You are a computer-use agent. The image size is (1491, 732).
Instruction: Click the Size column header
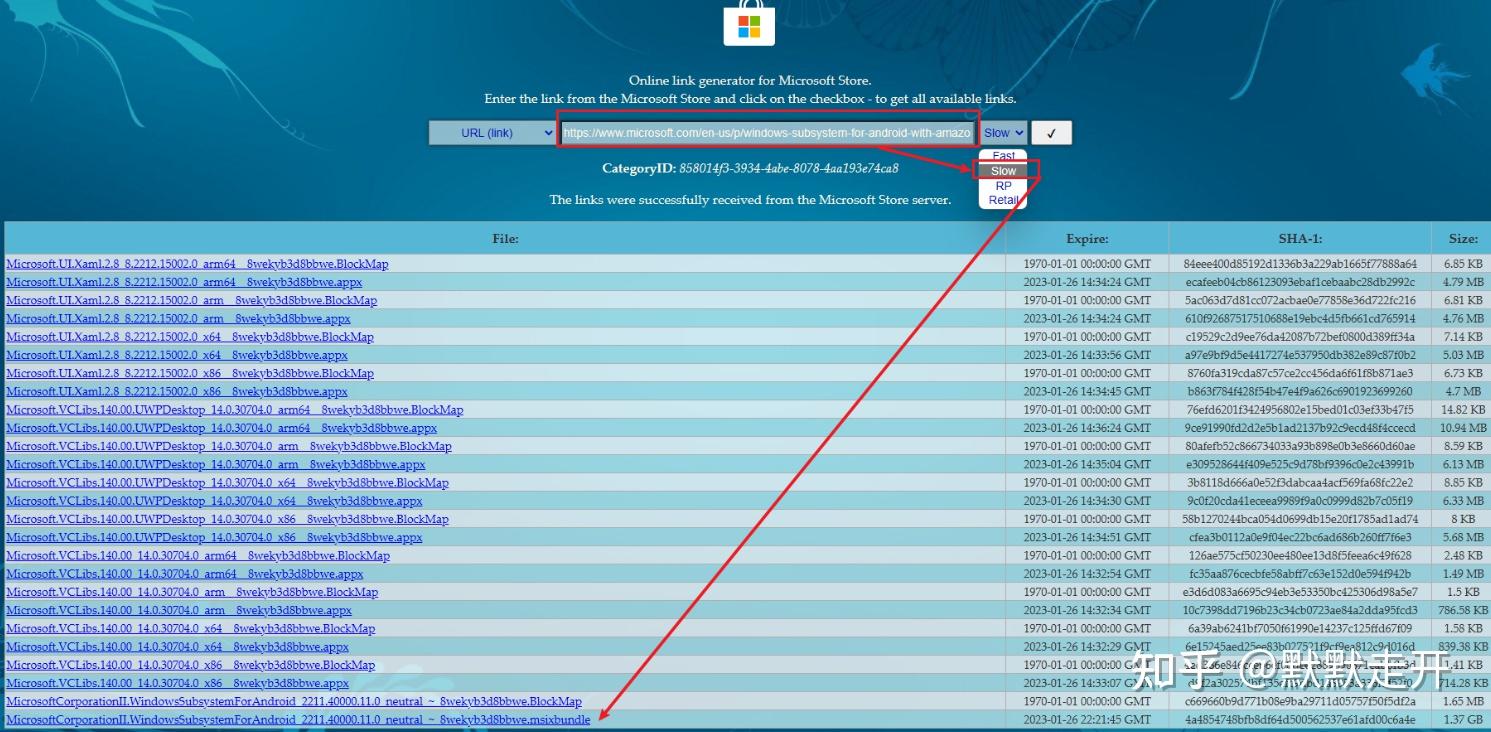[1462, 238]
